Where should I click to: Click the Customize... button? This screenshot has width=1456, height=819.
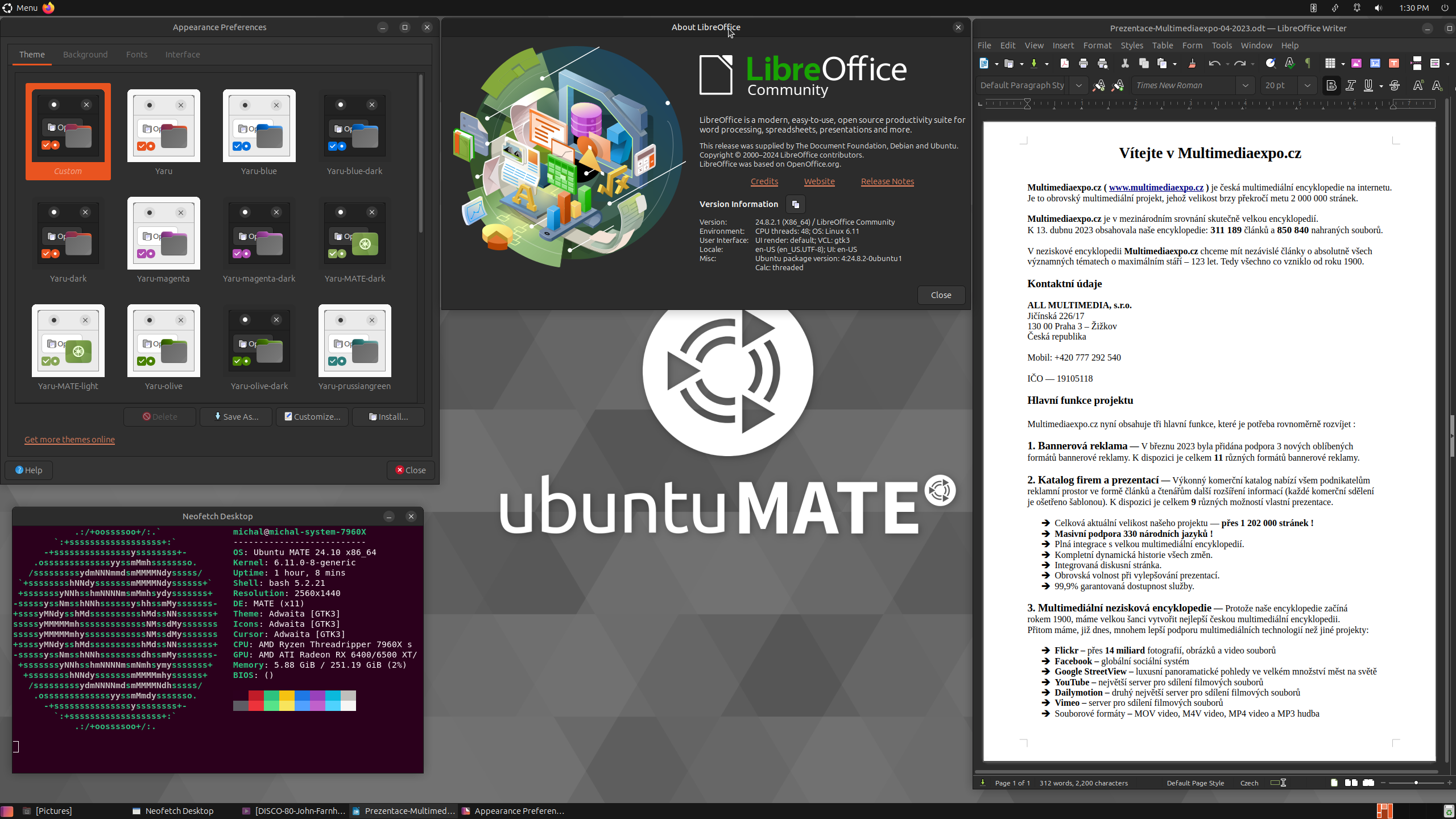(312, 417)
